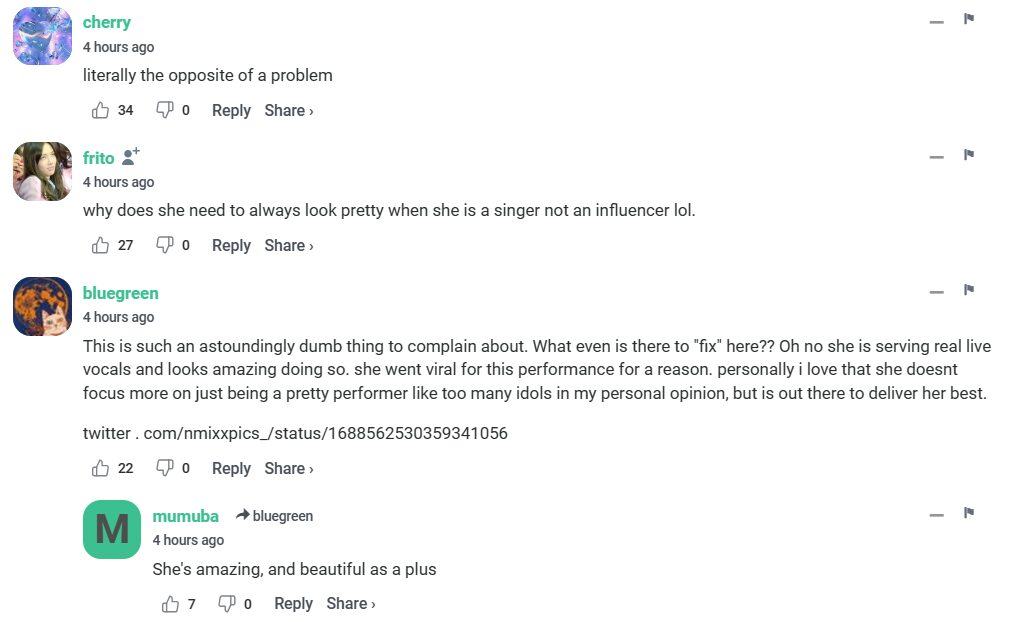This screenshot has height=622, width=1009.
Task: Open cherry's avatar thumbnail
Action: click(42, 36)
